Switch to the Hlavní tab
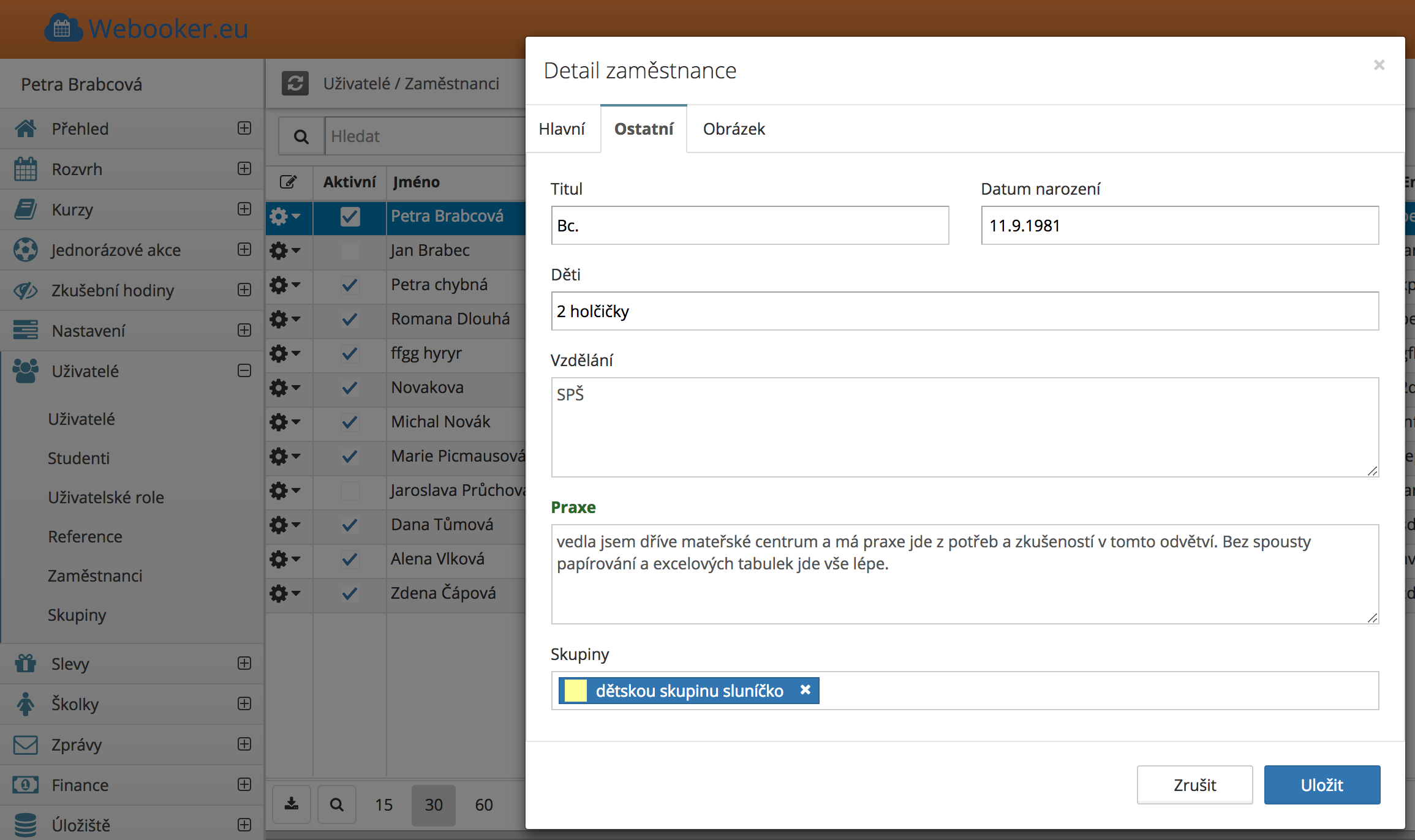This screenshot has width=1415, height=840. coord(562,129)
